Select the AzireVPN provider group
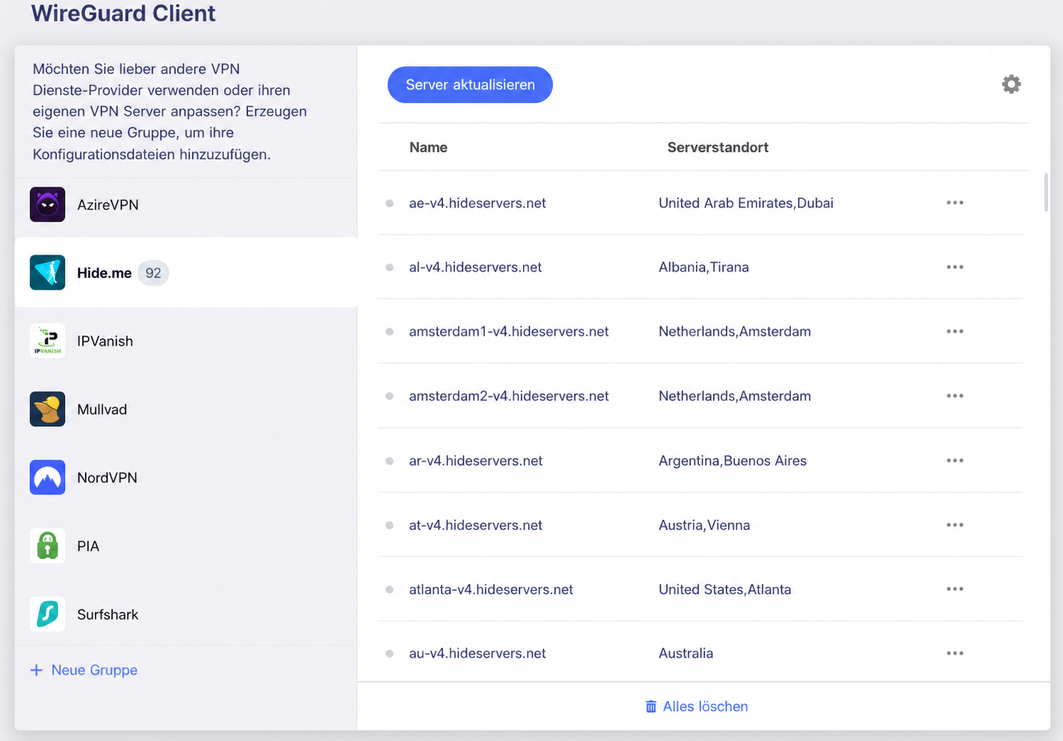 (186, 205)
